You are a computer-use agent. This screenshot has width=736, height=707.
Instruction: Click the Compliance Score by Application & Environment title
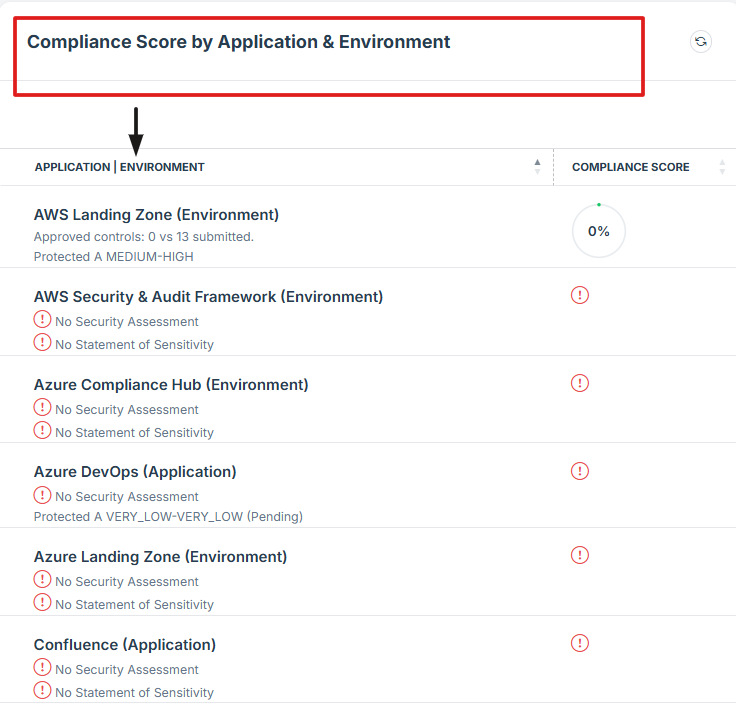click(x=238, y=42)
